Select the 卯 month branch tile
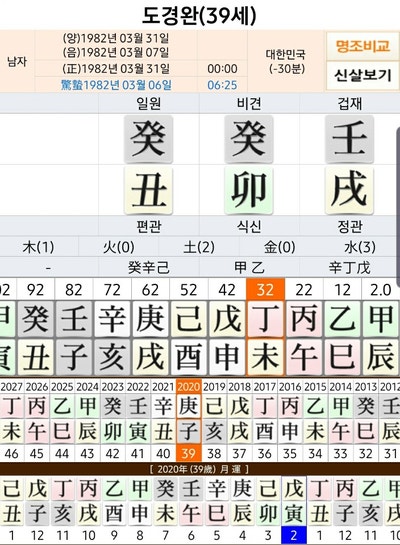 [249, 190]
